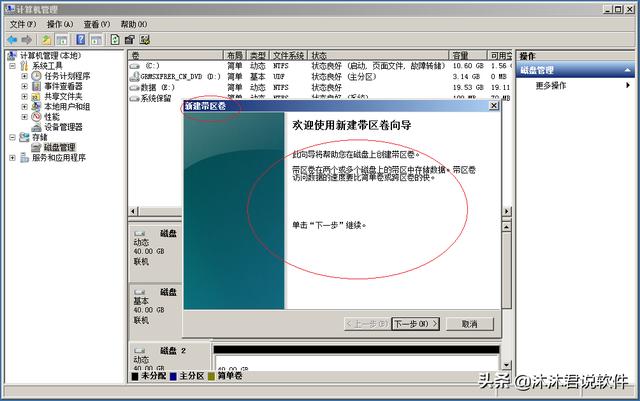The image size is (640, 401).
Task: Select 系统工具 in the tree
Action: [47, 66]
